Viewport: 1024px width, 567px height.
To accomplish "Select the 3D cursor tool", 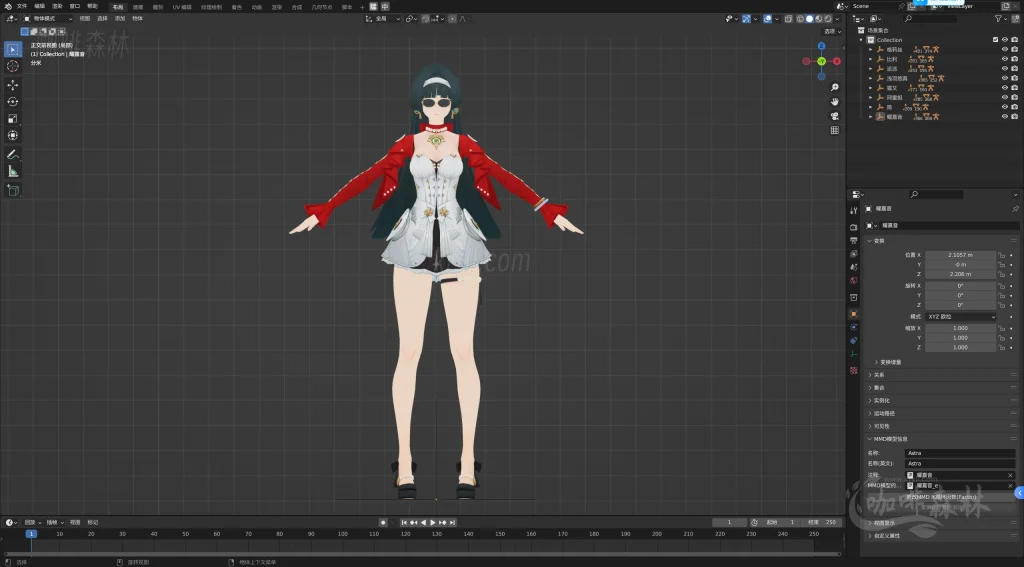I will 12,66.
